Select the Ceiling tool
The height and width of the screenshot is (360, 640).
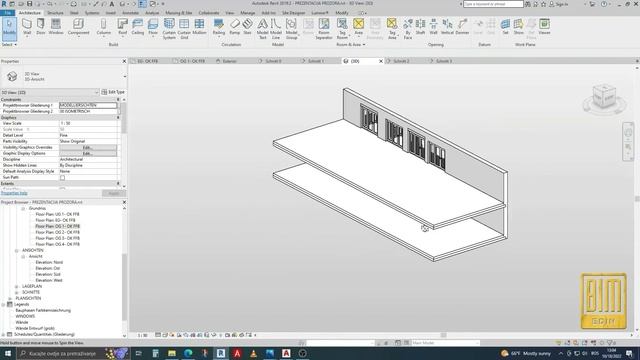[138, 27]
